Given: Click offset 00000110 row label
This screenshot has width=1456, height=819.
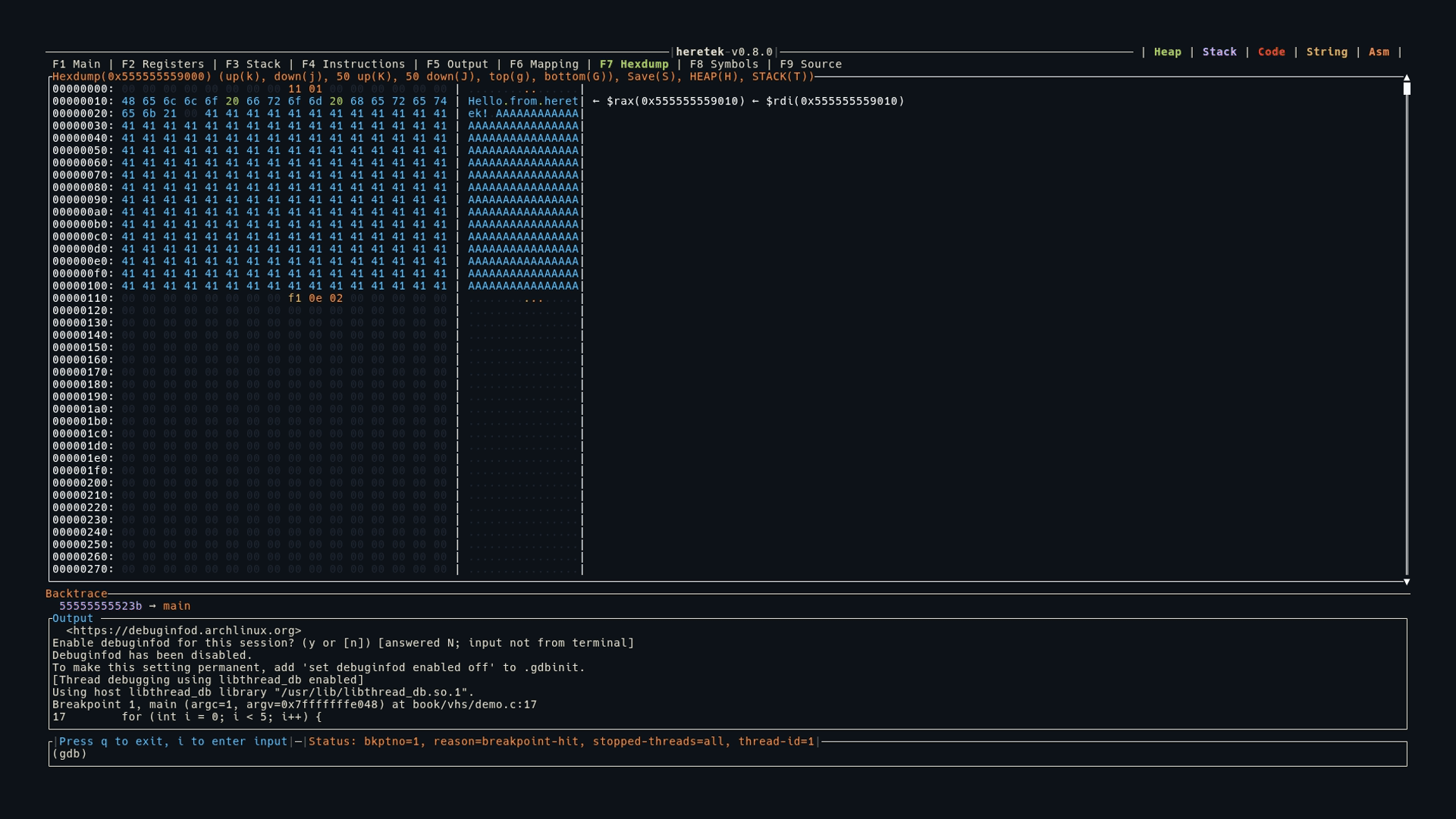Looking at the screenshot, I should [83, 299].
